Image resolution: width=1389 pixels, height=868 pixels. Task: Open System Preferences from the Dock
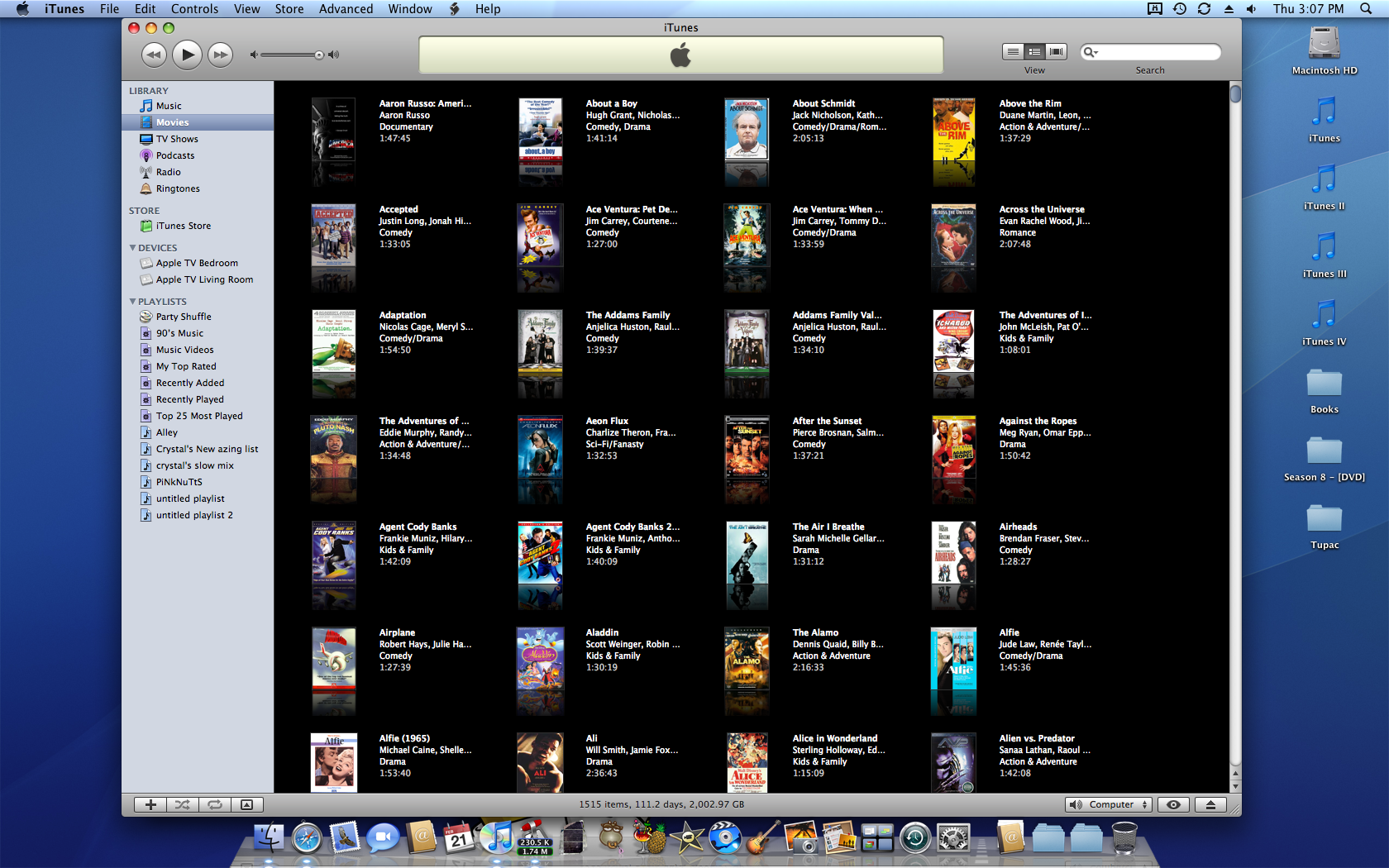[953, 838]
